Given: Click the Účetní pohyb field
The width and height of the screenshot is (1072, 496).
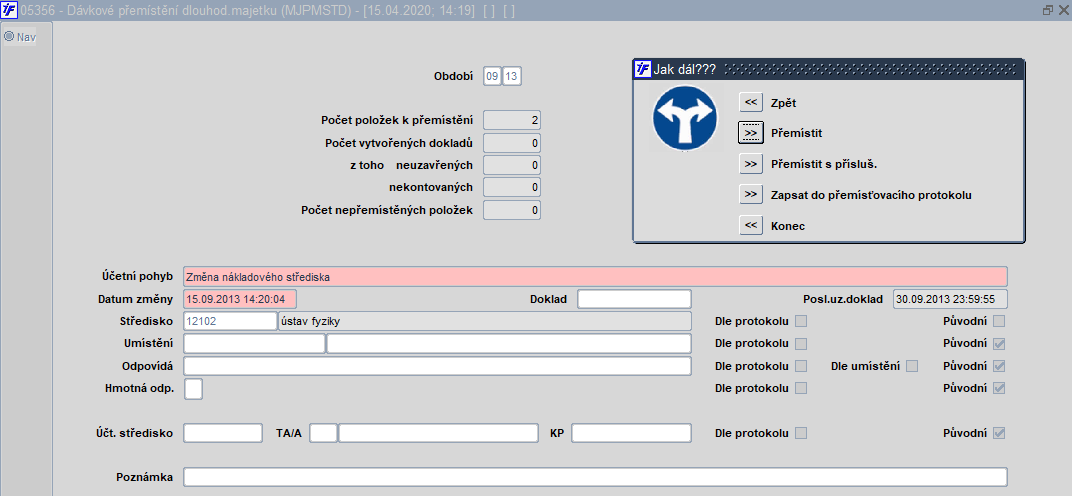Looking at the screenshot, I should coord(595,277).
